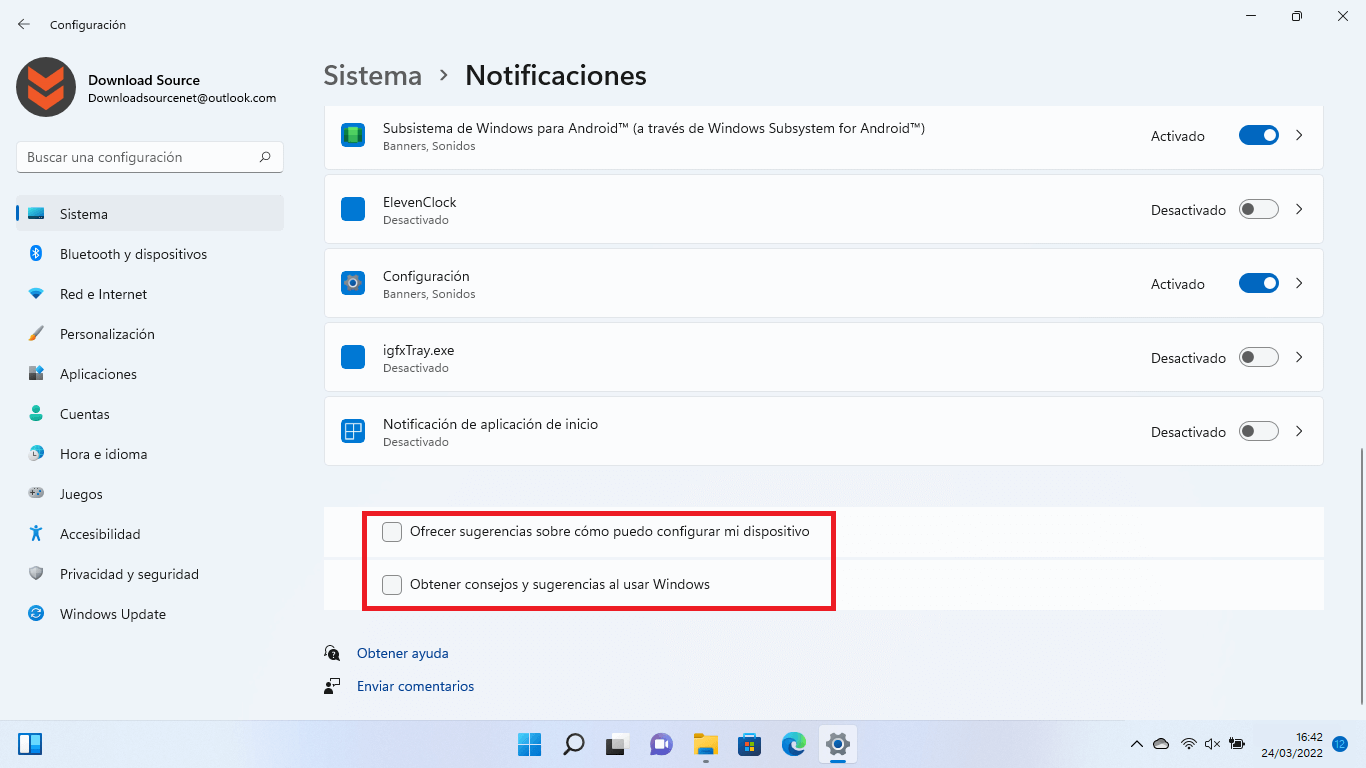The image size is (1366, 768).
Task: Open the Widgets button on taskbar
Action: point(30,744)
